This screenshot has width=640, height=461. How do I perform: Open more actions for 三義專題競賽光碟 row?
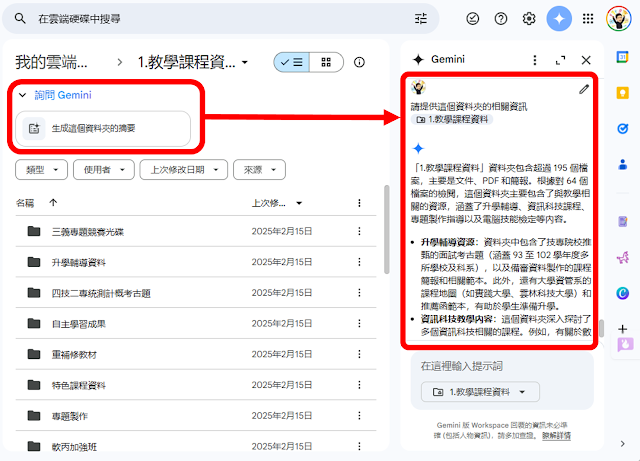[359, 232]
